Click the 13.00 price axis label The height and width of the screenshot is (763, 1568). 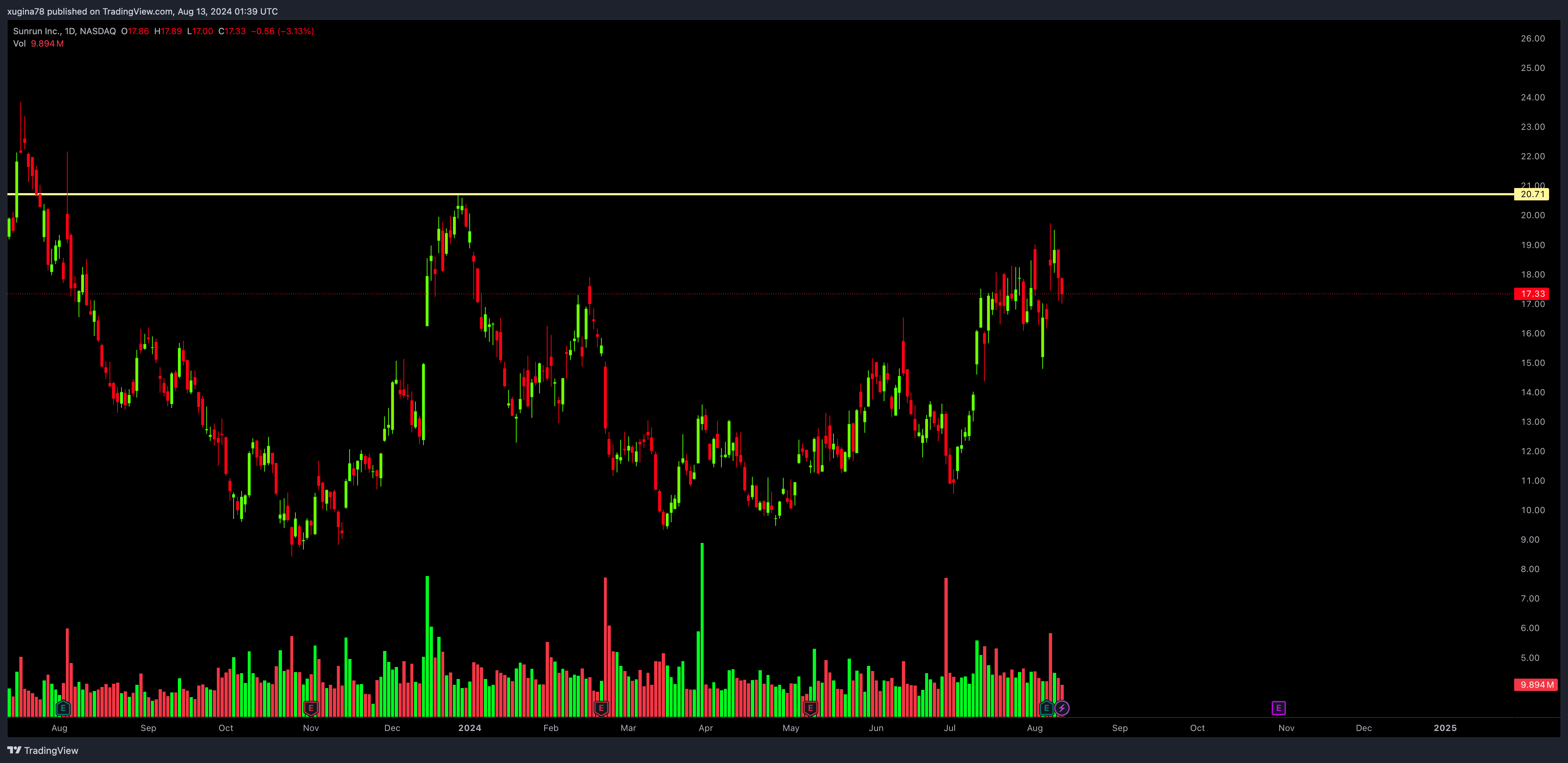coord(1533,422)
